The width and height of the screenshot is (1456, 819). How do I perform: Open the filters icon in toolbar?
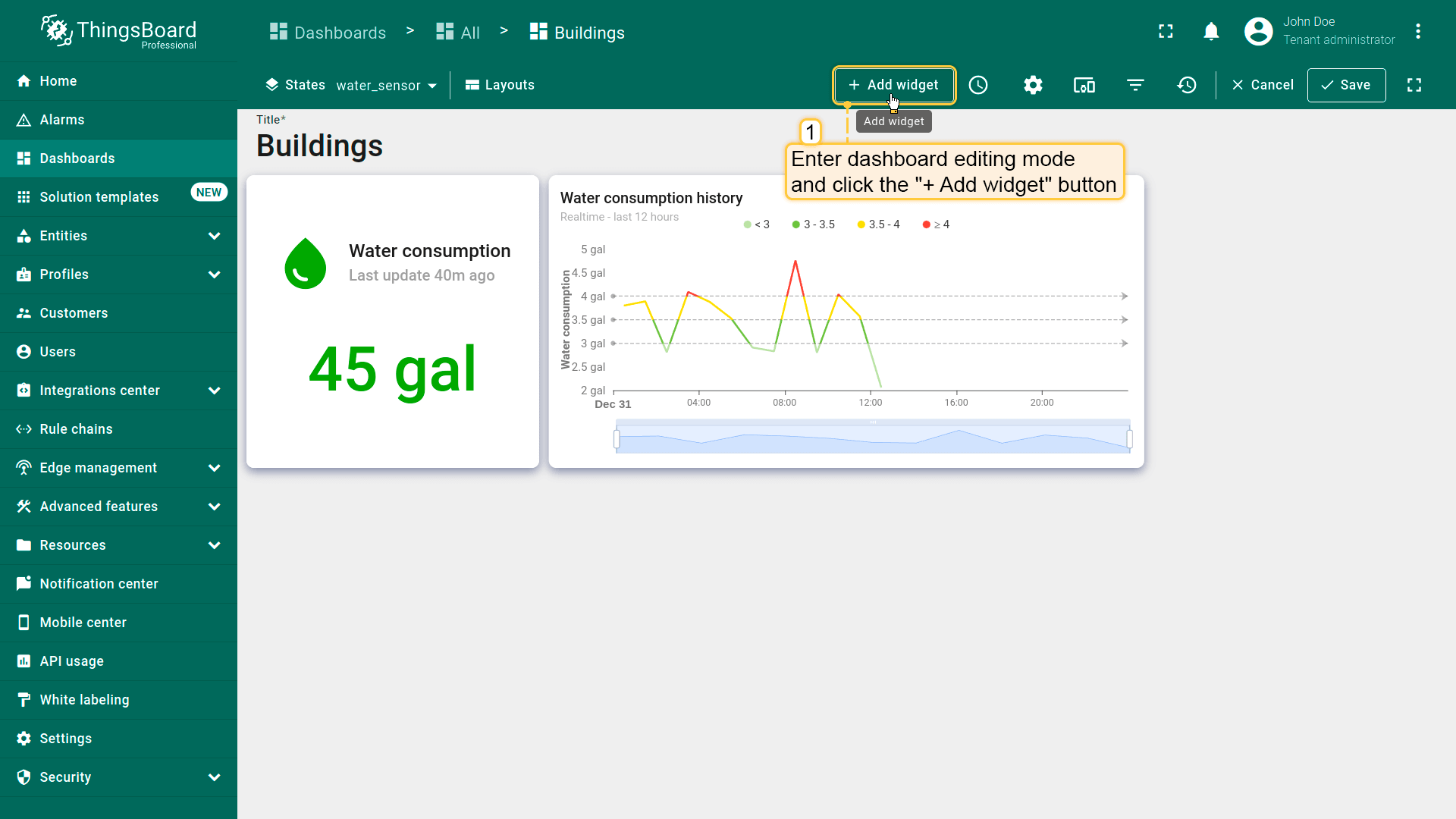click(x=1135, y=85)
